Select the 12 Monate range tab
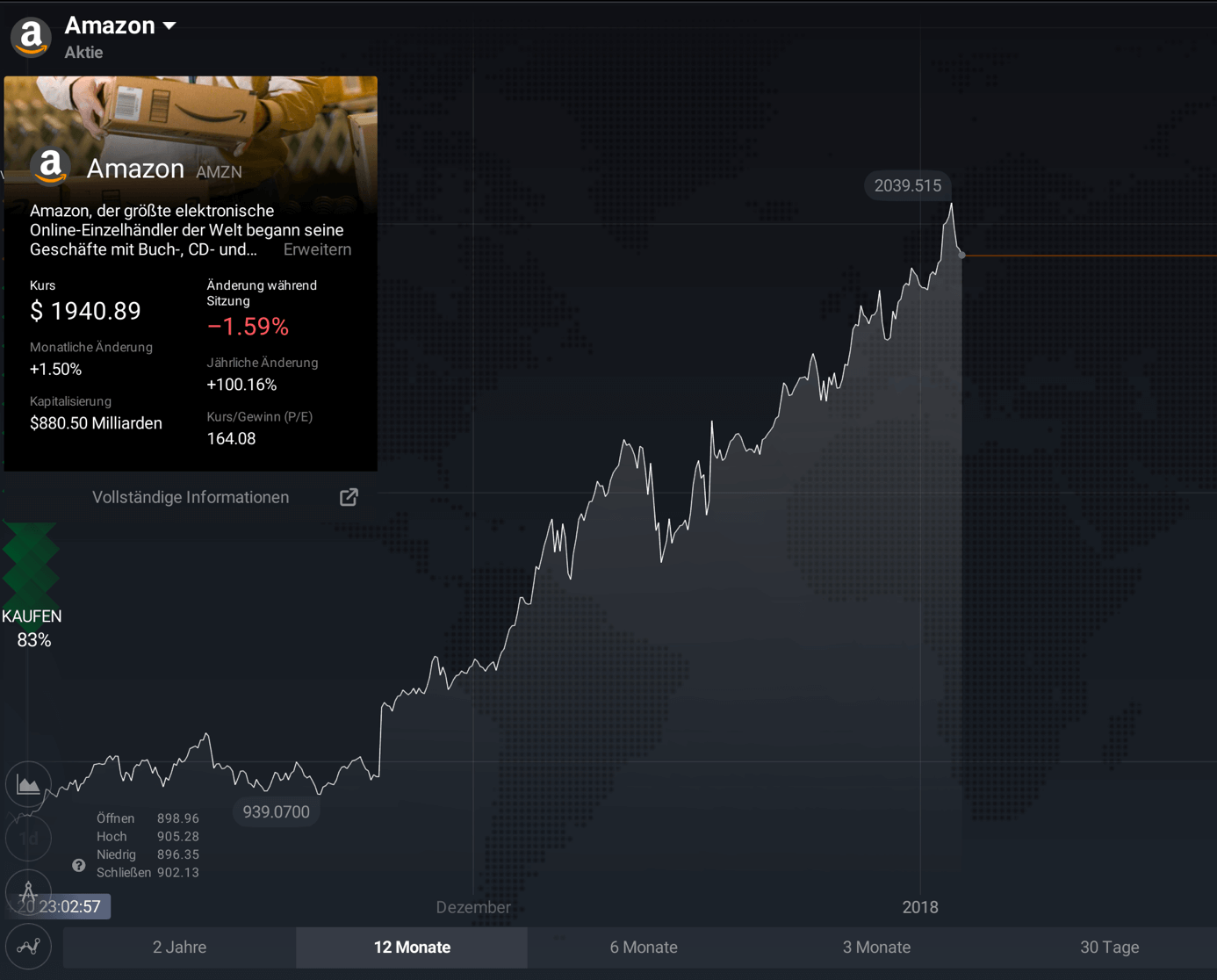This screenshot has width=1217, height=980. coord(412,948)
